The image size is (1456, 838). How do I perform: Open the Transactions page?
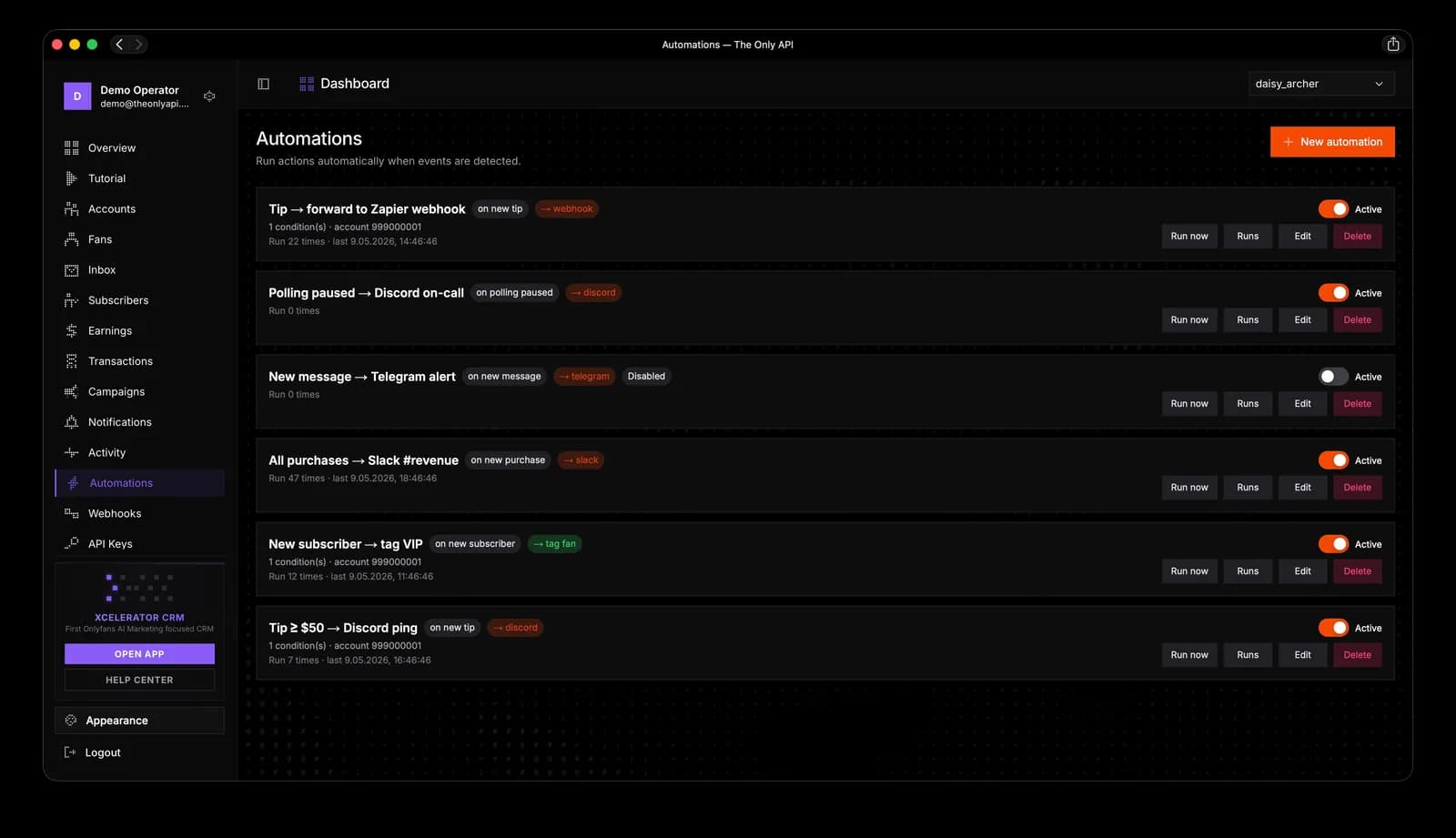[140, 361]
